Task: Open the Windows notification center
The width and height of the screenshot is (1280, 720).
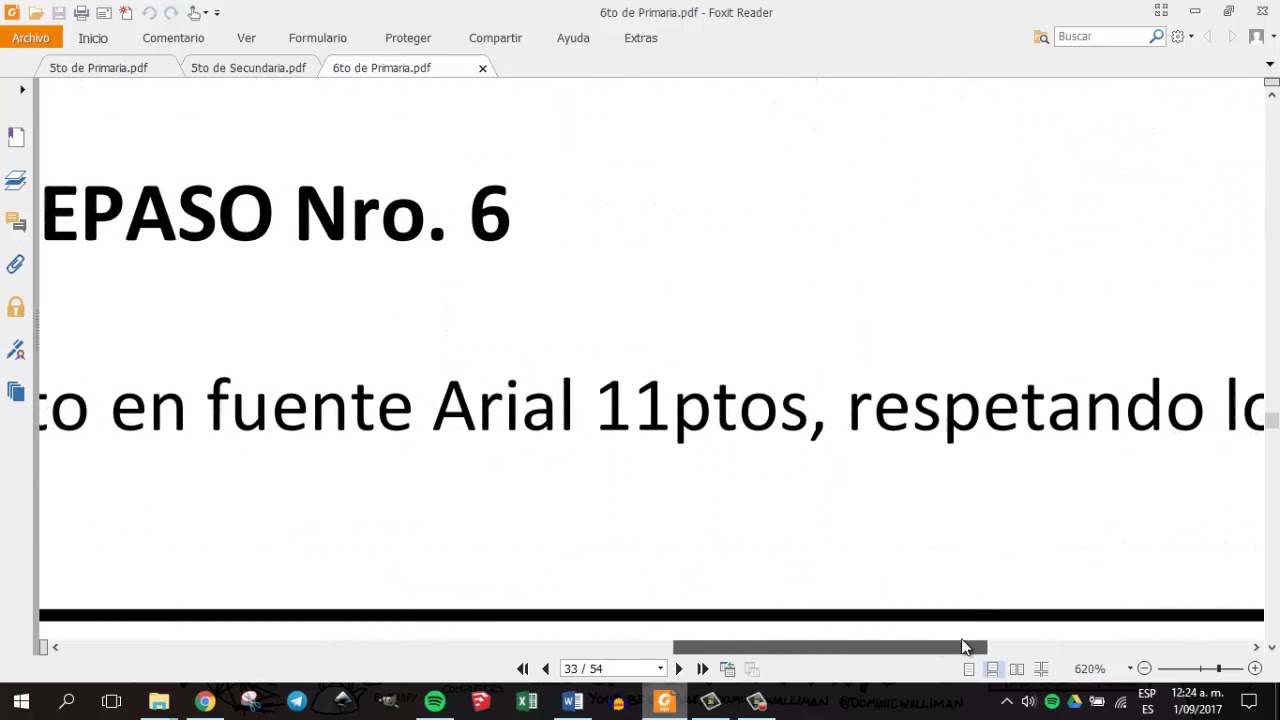Action: (1249, 702)
